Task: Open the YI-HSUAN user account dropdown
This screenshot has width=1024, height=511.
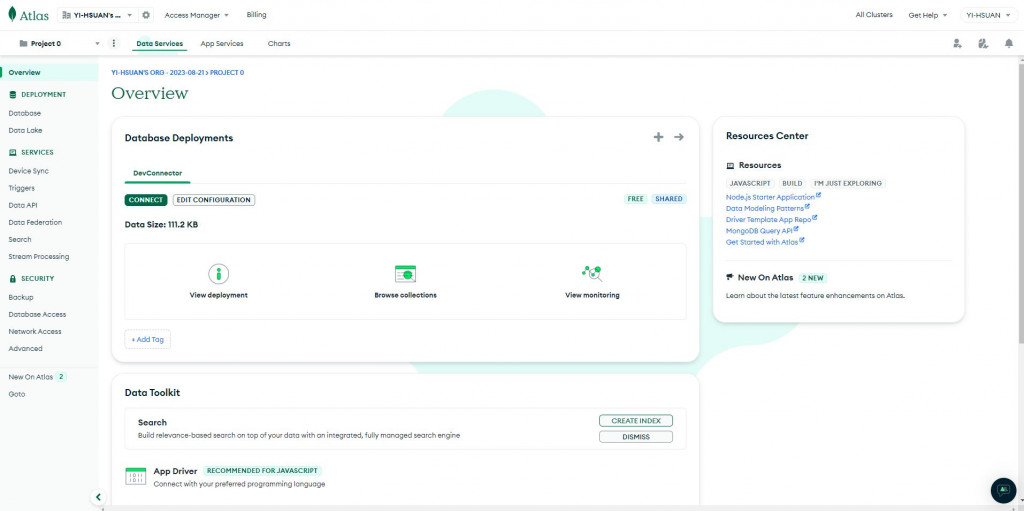Action: [x=989, y=15]
